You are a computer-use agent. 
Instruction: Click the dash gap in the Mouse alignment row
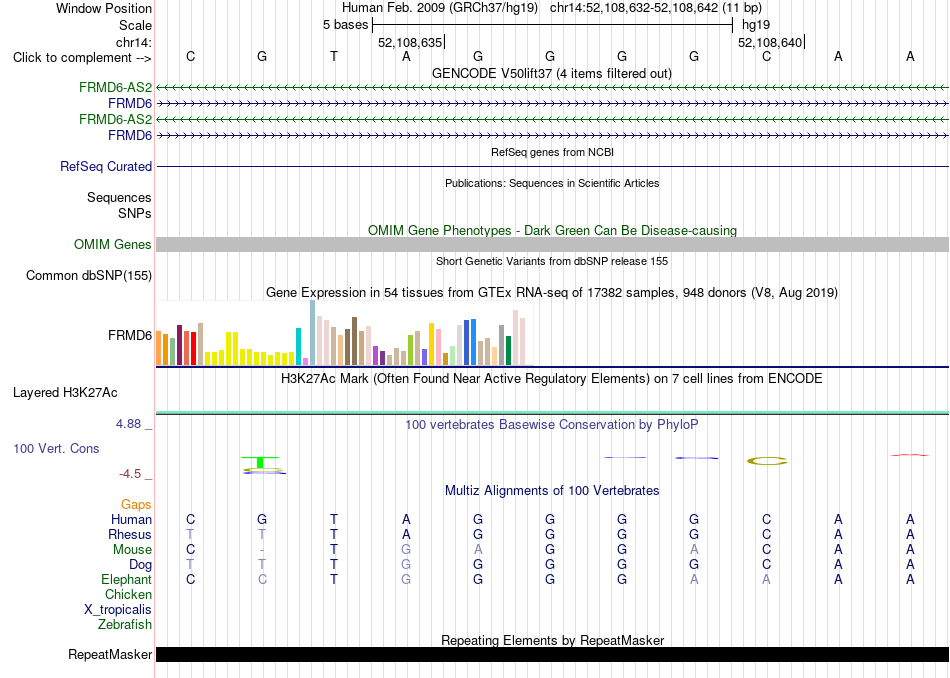262,550
